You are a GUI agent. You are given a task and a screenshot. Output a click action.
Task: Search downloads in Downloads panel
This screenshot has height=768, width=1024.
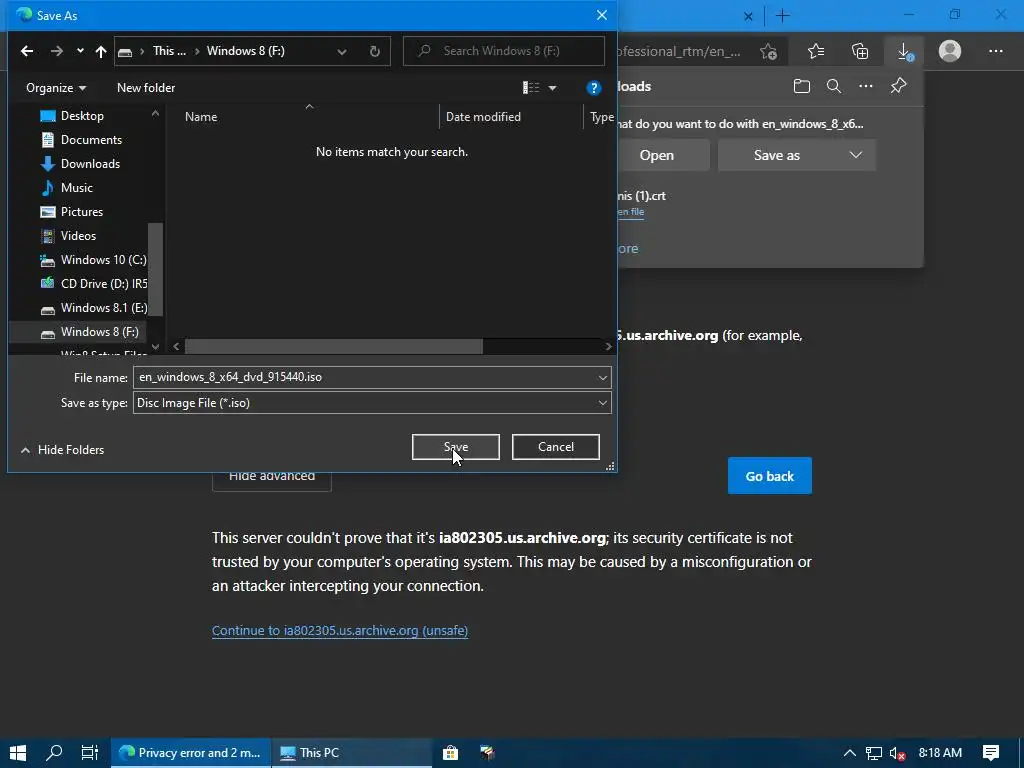point(833,86)
